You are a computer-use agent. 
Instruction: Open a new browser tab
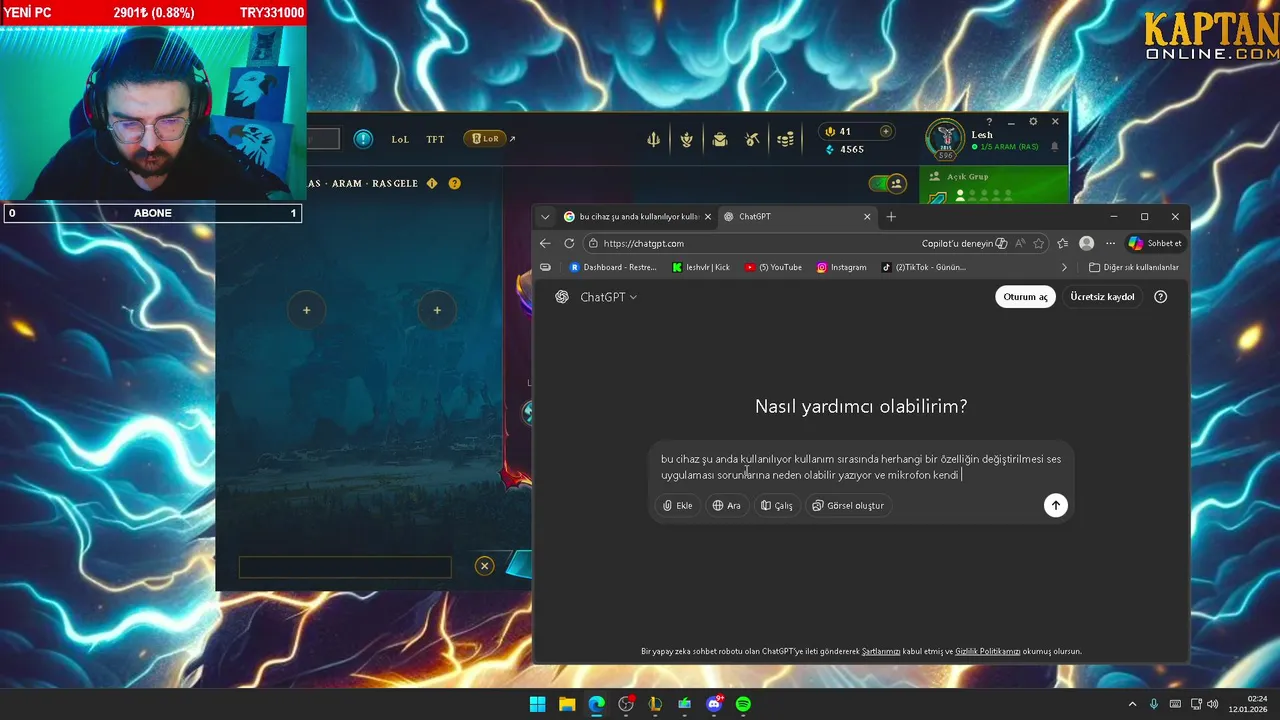(891, 216)
